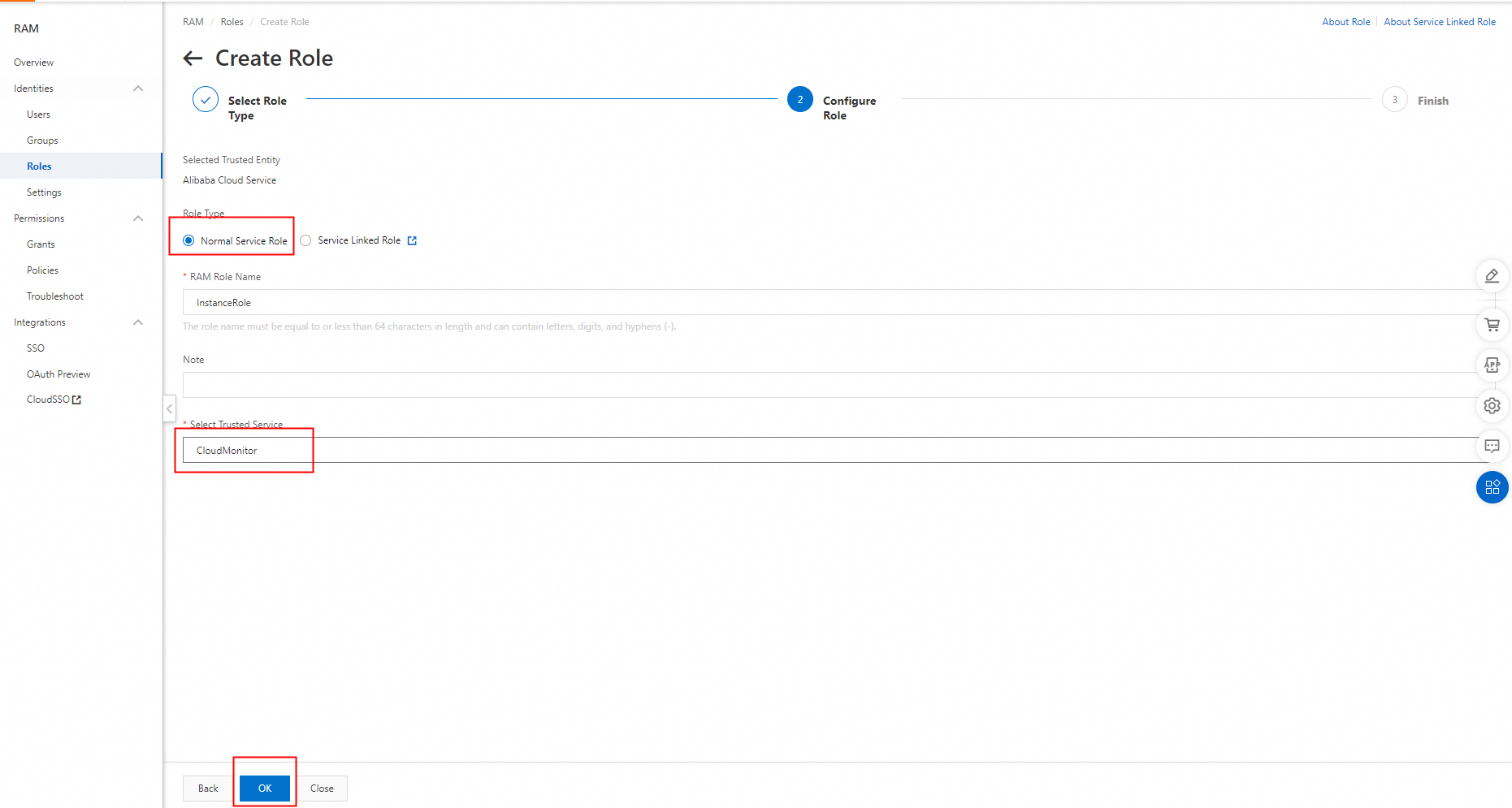Screen dimensions: 1512x808
Task: Select the Normal Service Role radio button
Action: 188,240
